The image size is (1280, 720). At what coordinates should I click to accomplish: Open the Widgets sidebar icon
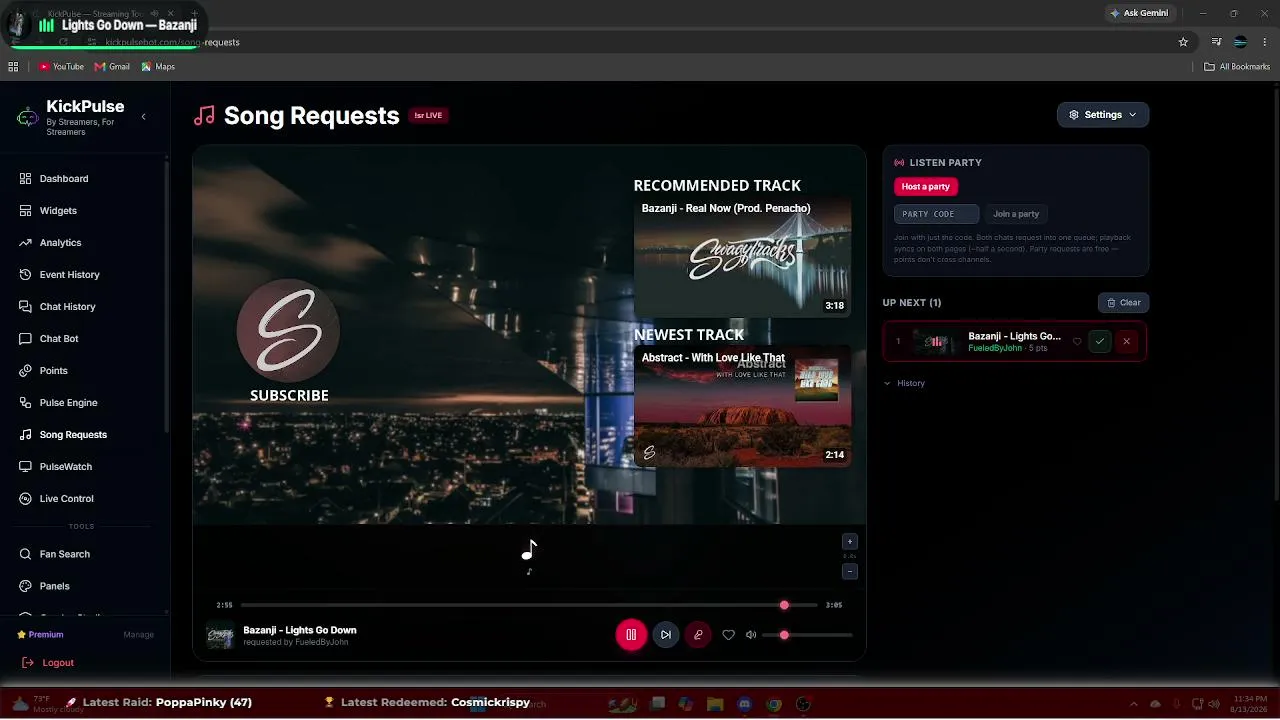click(26, 211)
